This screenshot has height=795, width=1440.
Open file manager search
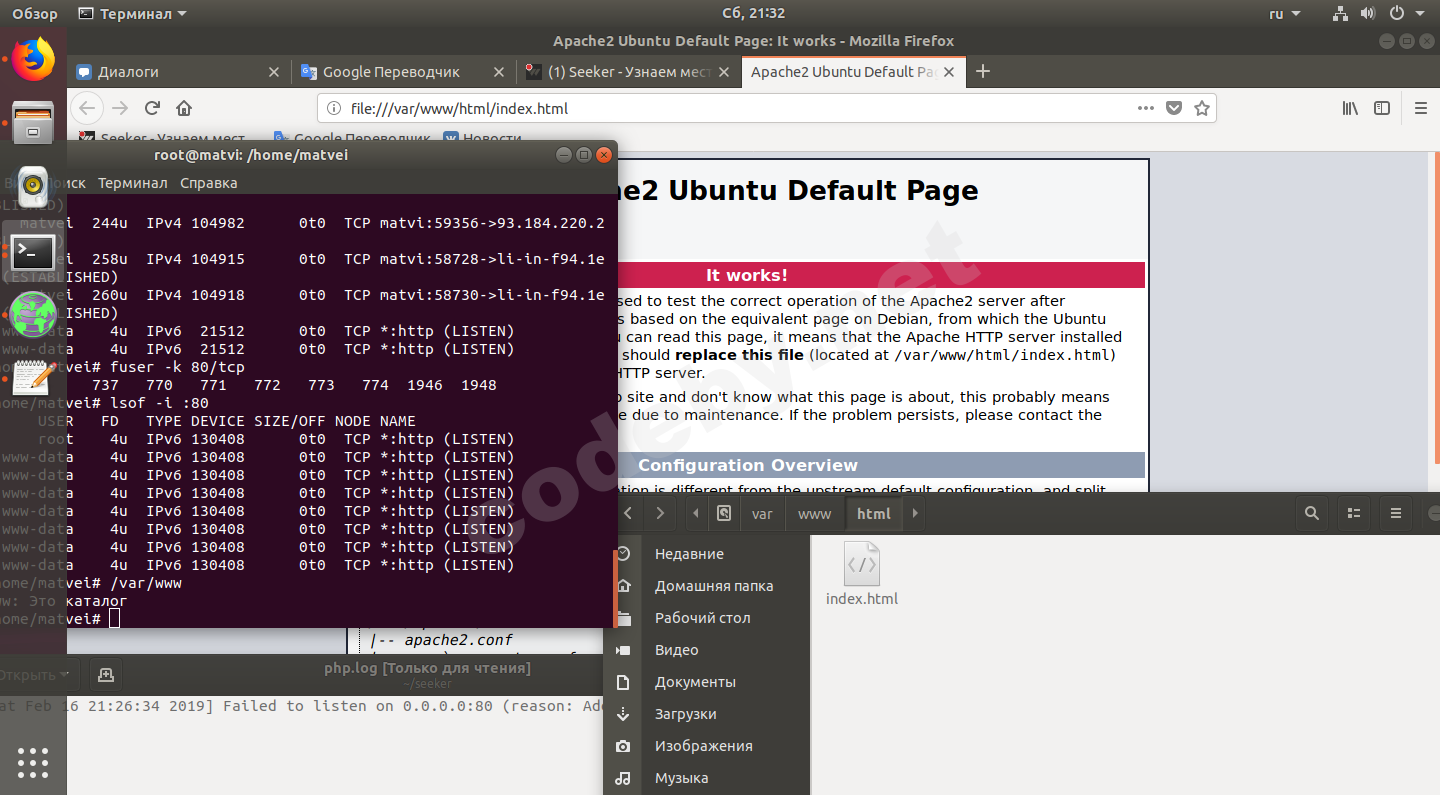[x=1311, y=514]
